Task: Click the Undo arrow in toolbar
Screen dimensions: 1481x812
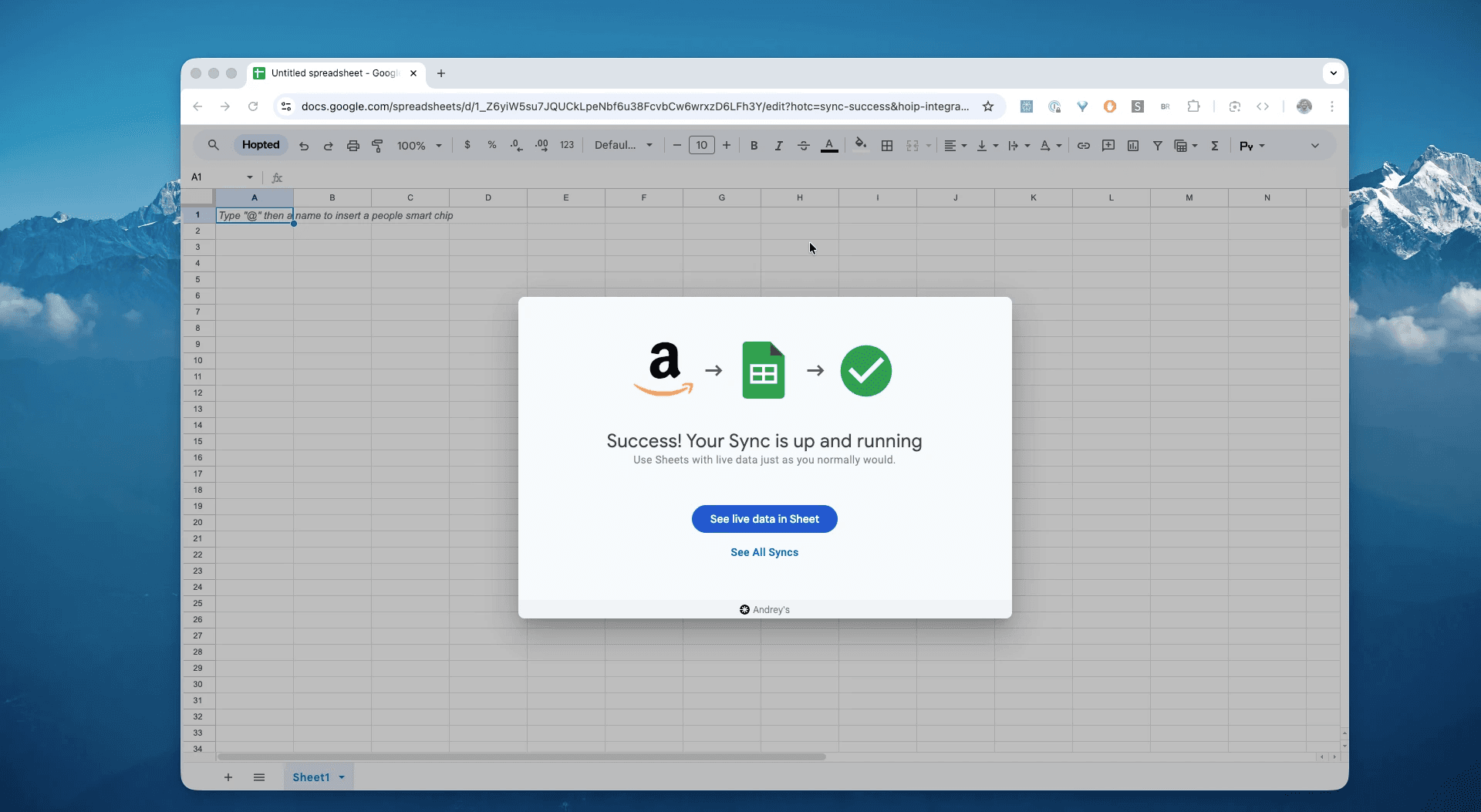Action: [304, 146]
